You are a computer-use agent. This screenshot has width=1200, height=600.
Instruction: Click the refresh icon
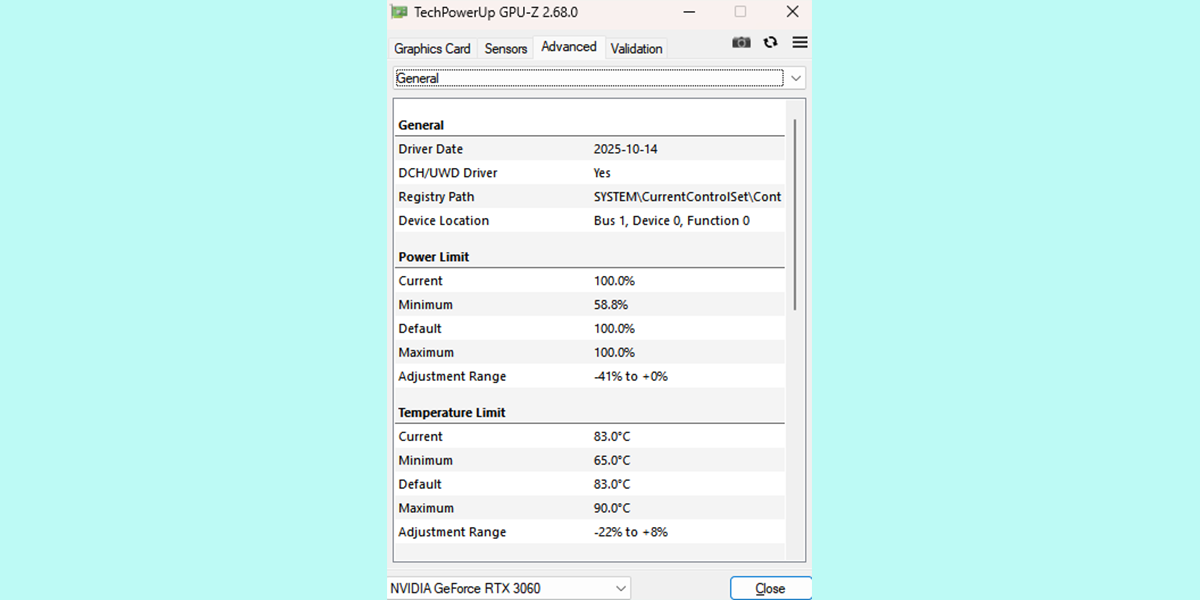coord(770,42)
